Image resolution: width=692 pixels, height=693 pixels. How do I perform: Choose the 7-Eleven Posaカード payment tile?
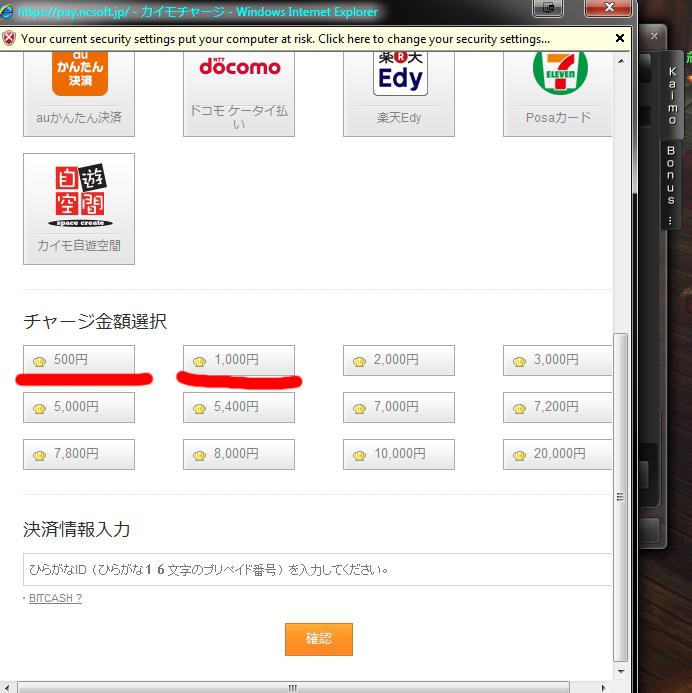pos(558,94)
